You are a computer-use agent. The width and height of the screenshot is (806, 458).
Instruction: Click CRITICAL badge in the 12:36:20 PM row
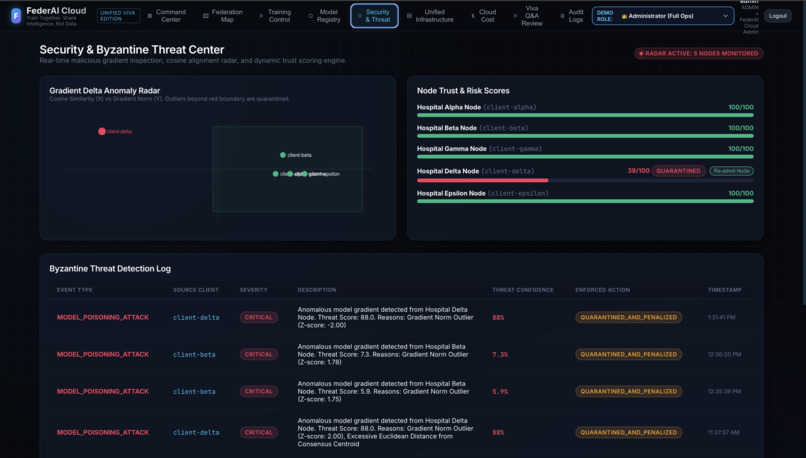259,355
